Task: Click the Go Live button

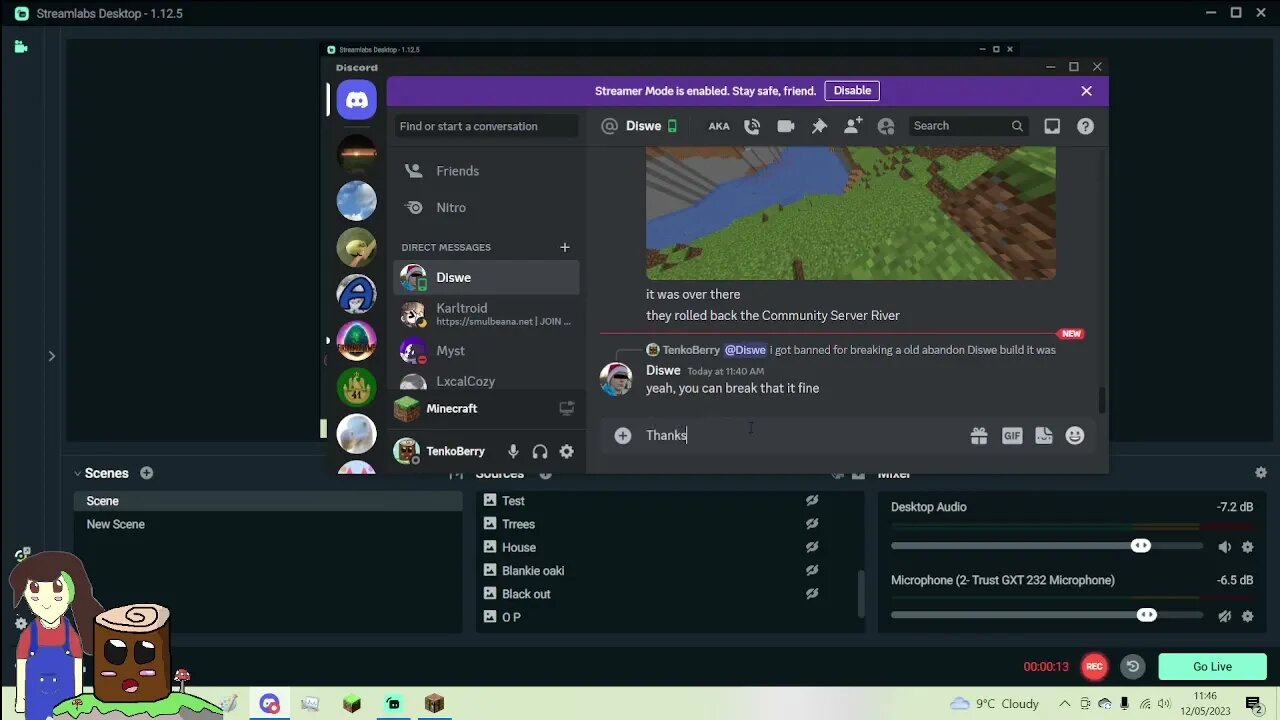Action: pos(1212,666)
